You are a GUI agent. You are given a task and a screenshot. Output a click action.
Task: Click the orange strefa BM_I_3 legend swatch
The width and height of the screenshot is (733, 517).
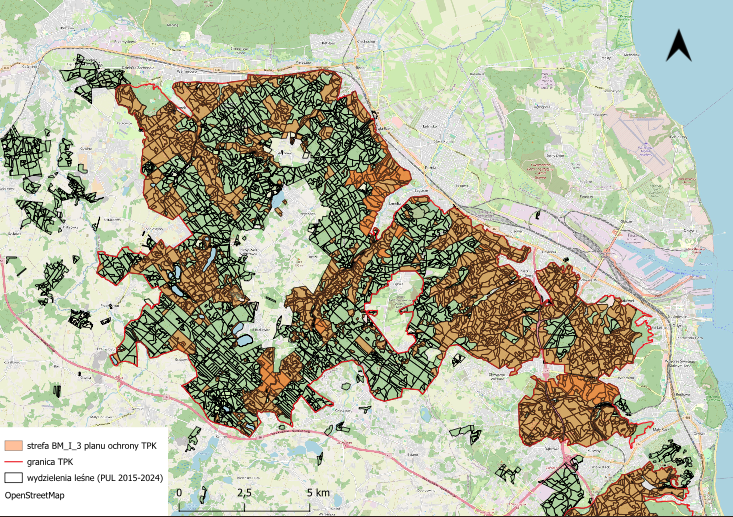(x=15, y=445)
